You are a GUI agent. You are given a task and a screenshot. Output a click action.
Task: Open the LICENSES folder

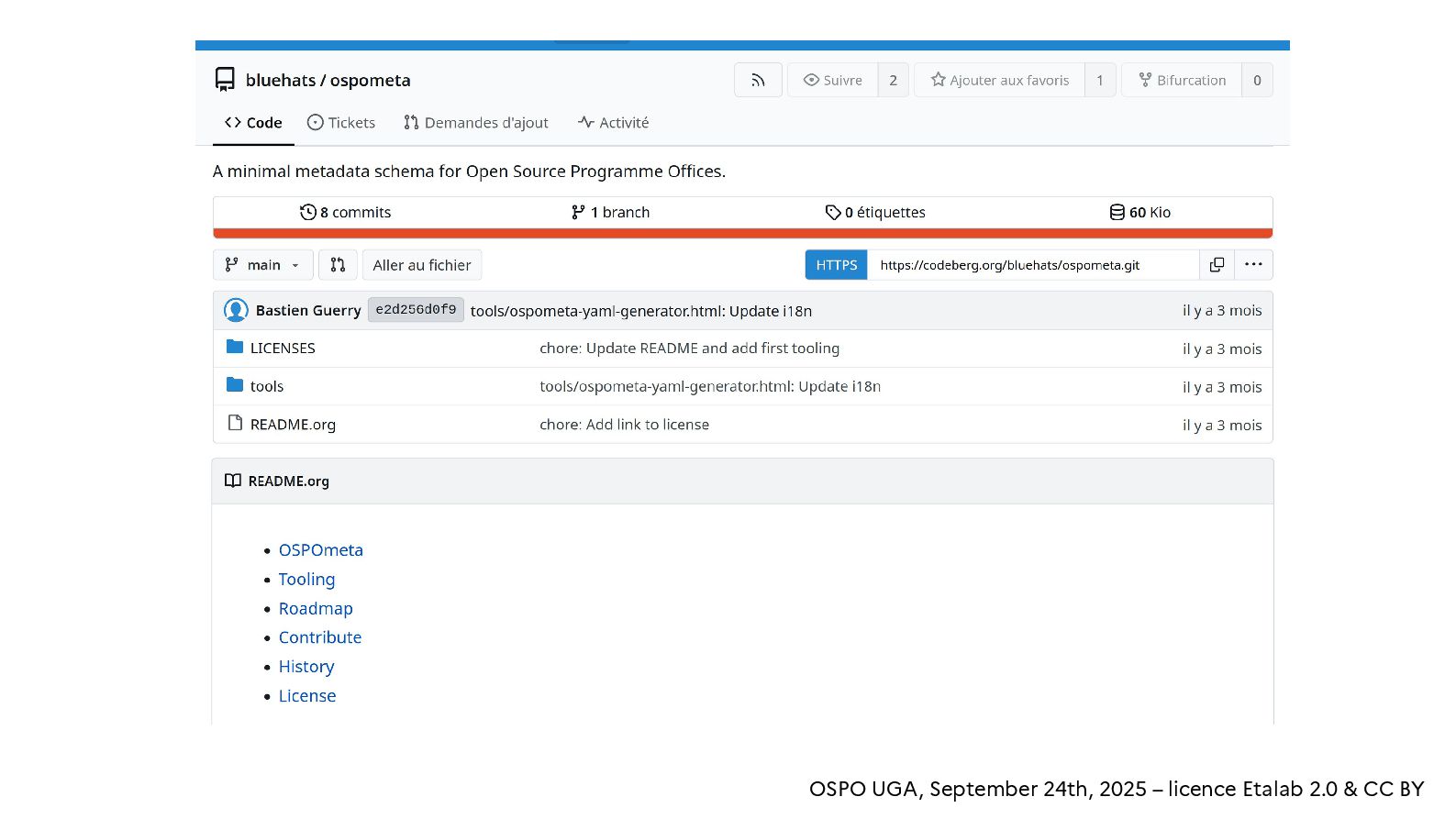pos(283,349)
